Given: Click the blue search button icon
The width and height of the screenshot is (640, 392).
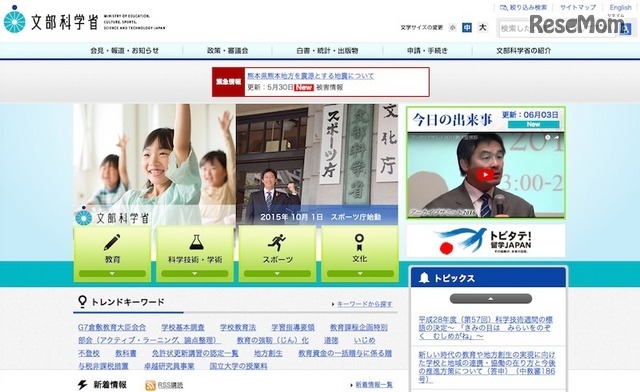Looking at the screenshot, I should click(x=625, y=29).
